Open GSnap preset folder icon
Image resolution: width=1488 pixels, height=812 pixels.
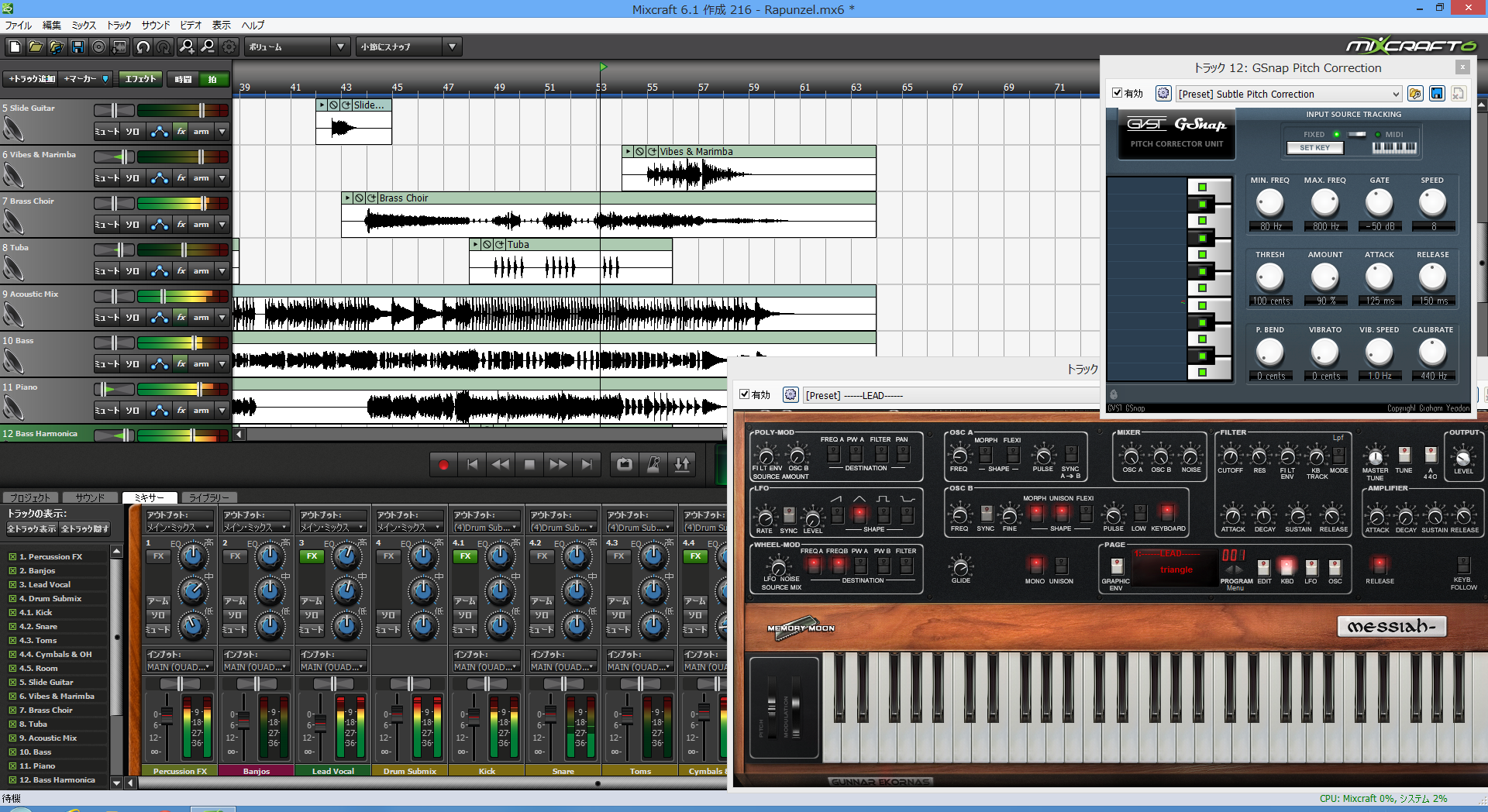(x=1416, y=94)
